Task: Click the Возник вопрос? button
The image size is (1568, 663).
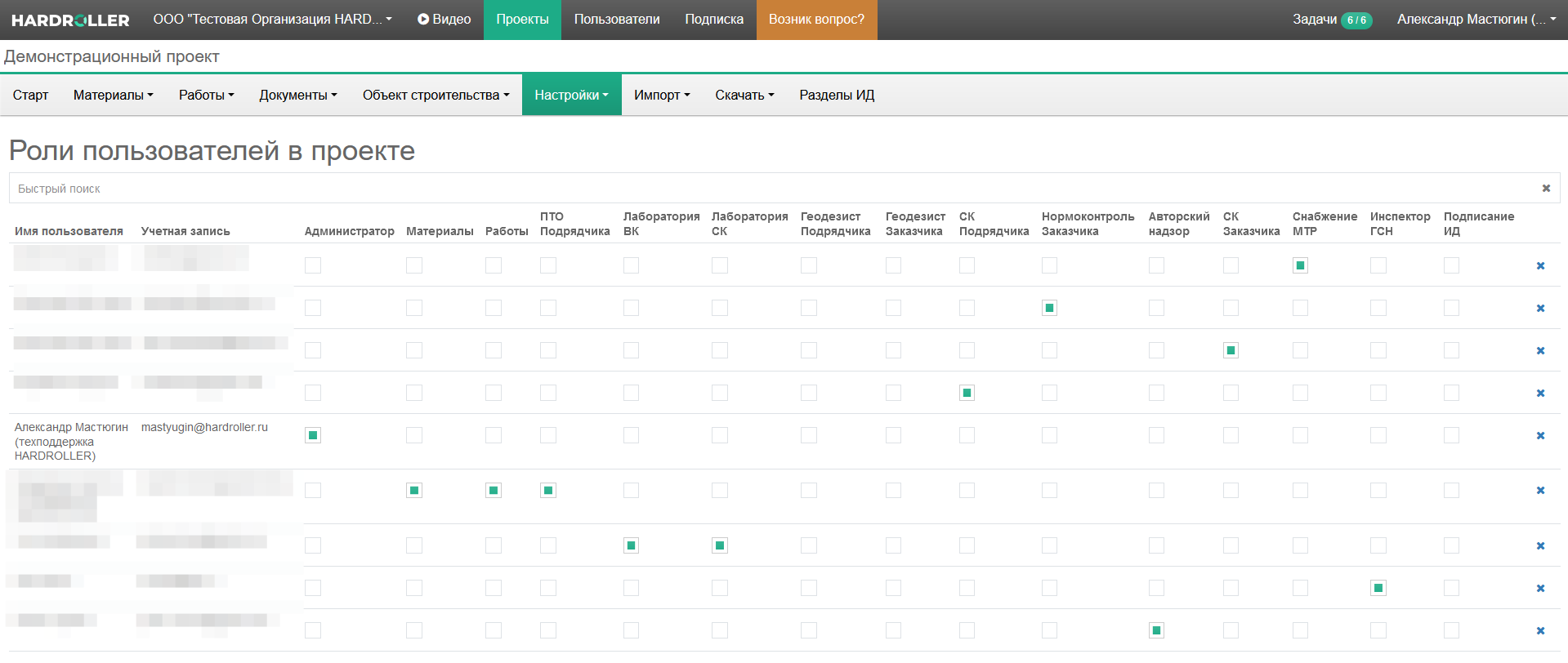Action: (x=817, y=20)
